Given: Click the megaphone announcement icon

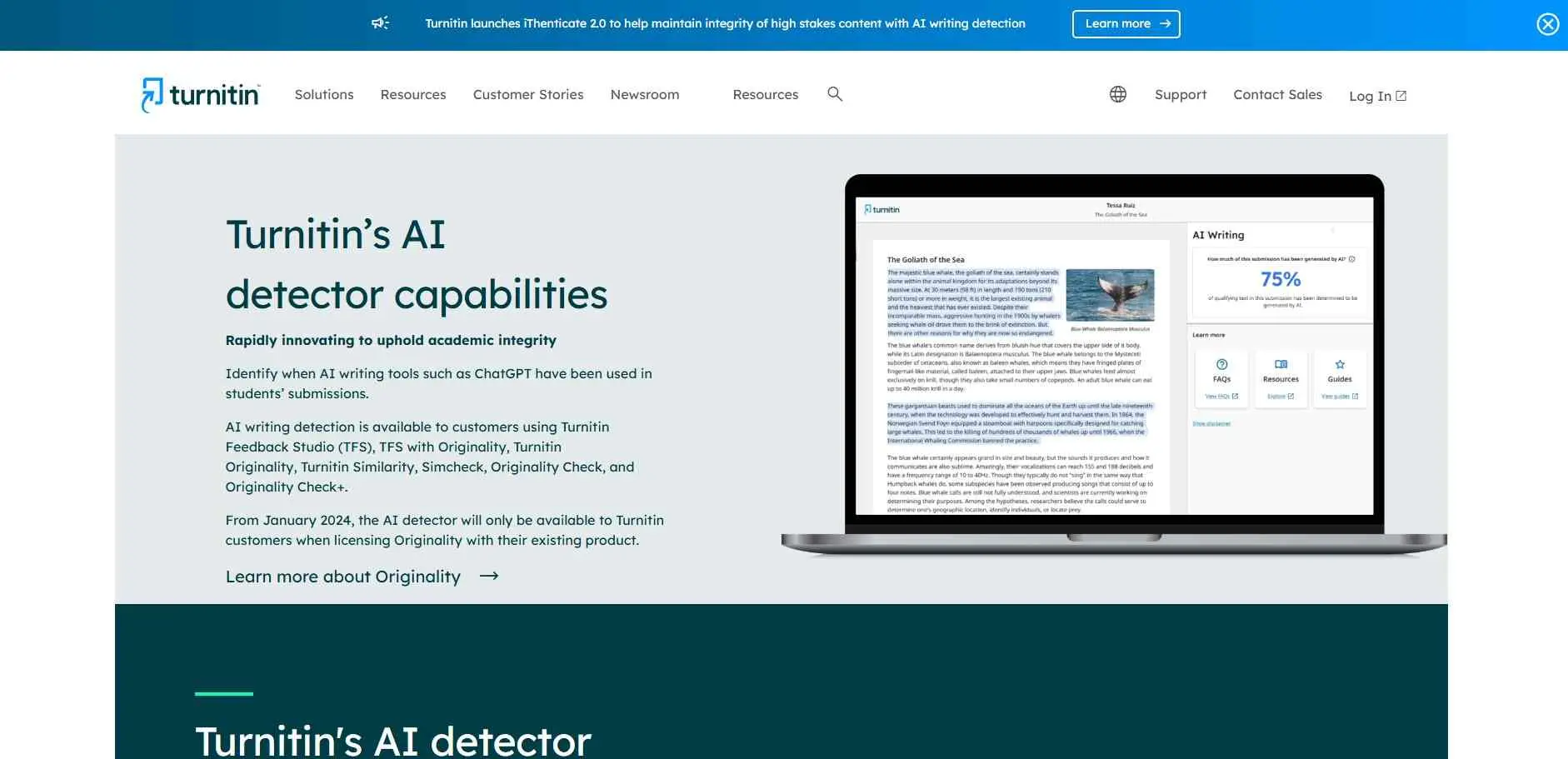Looking at the screenshot, I should coord(380,23).
